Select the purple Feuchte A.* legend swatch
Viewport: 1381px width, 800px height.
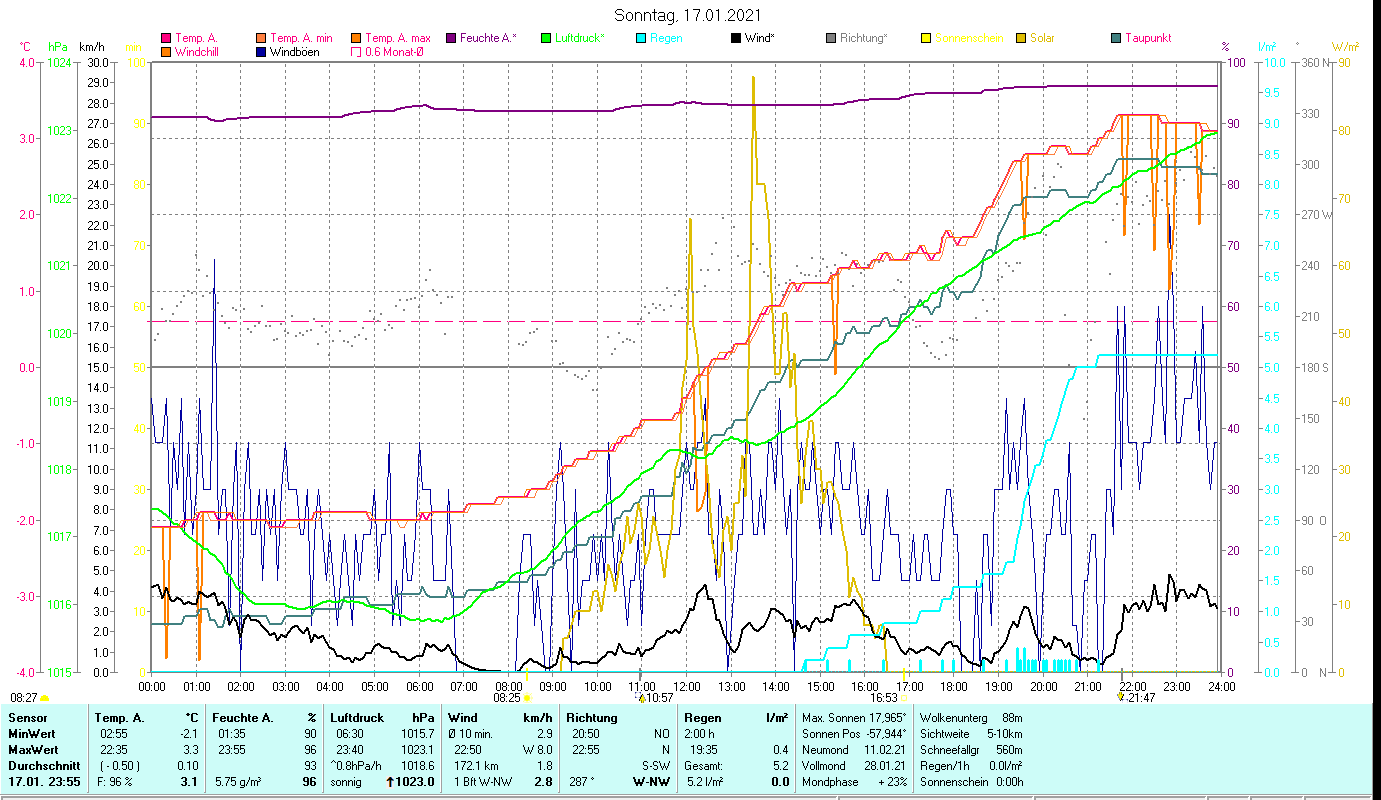tap(451, 38)
